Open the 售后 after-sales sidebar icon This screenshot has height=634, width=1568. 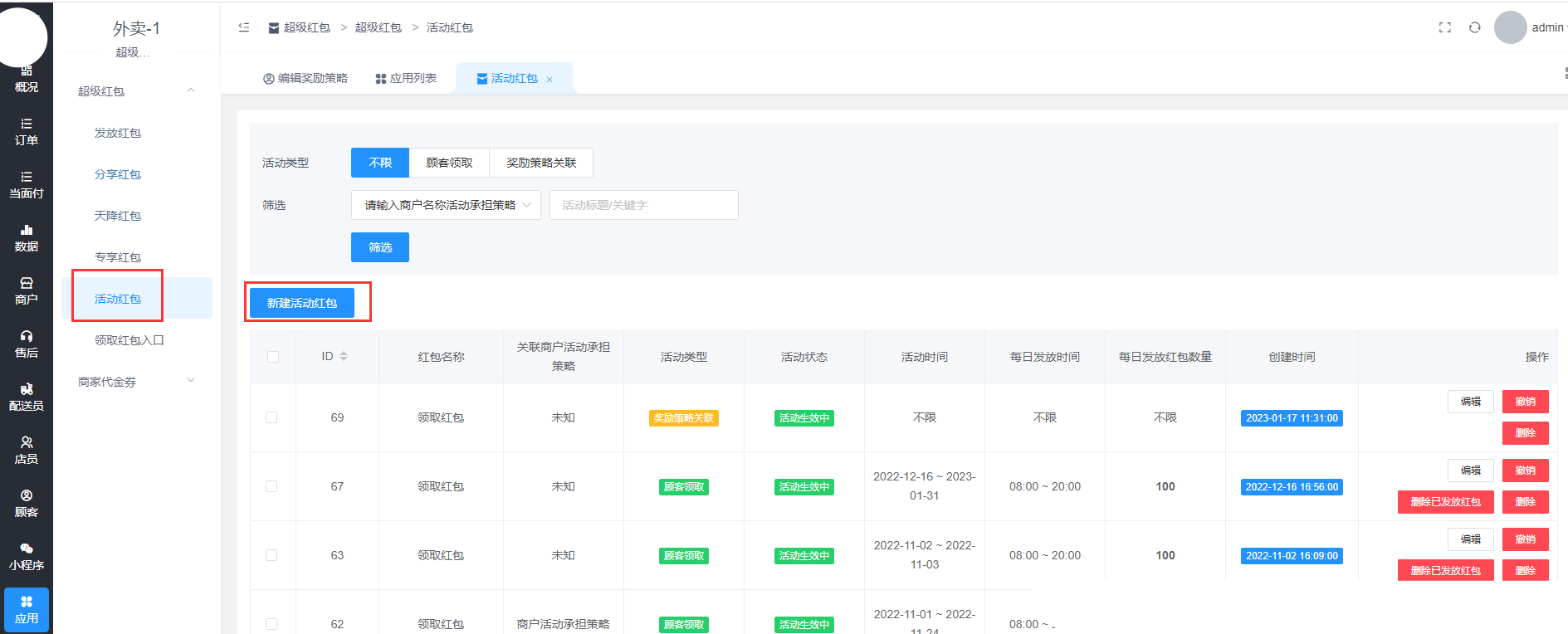(27, 344)
